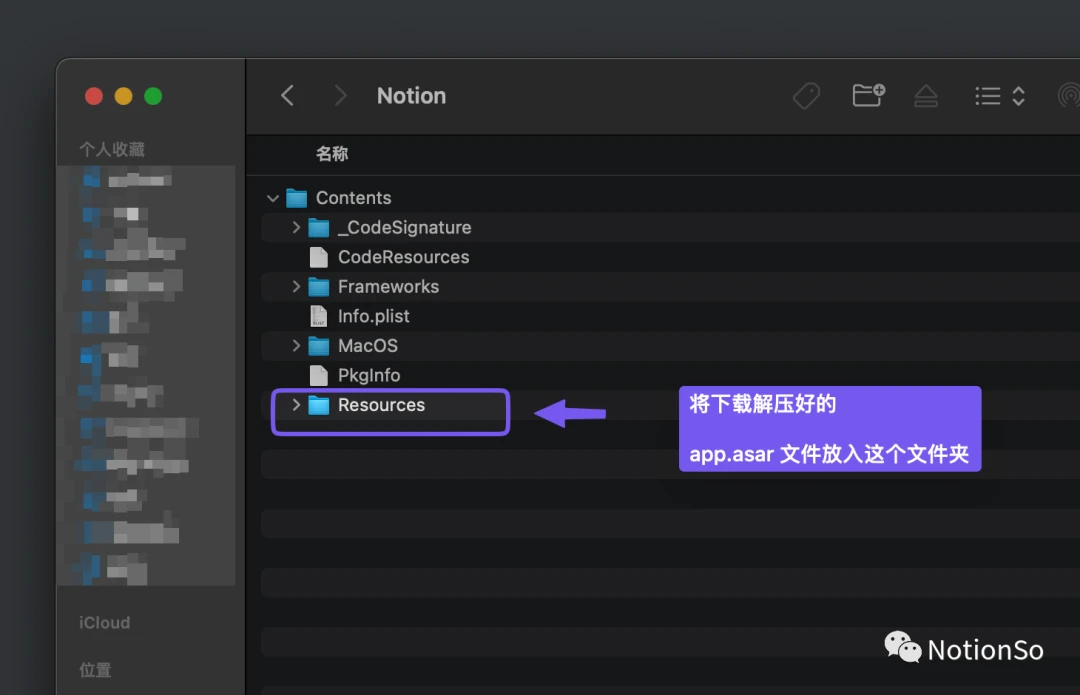Expand the Frameworks folder

coord(296,287)
